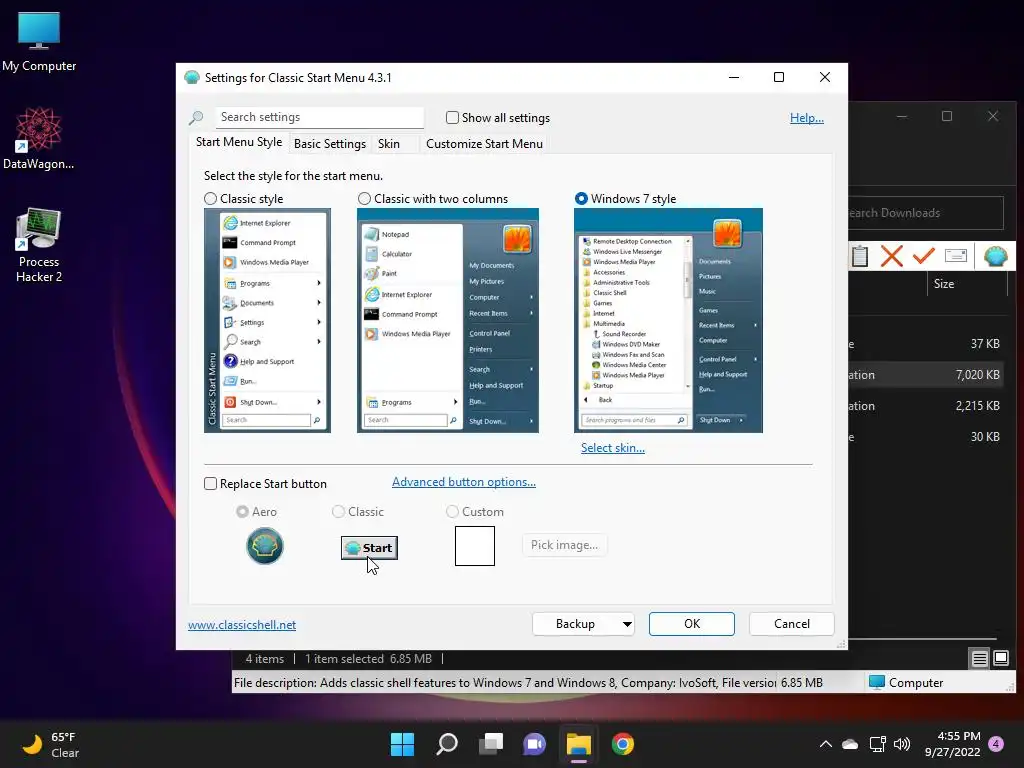Open Chat app on taskbar
The width and height of the screenshot is (1024, 768).
pyautogui.click(x=534, y=744)
